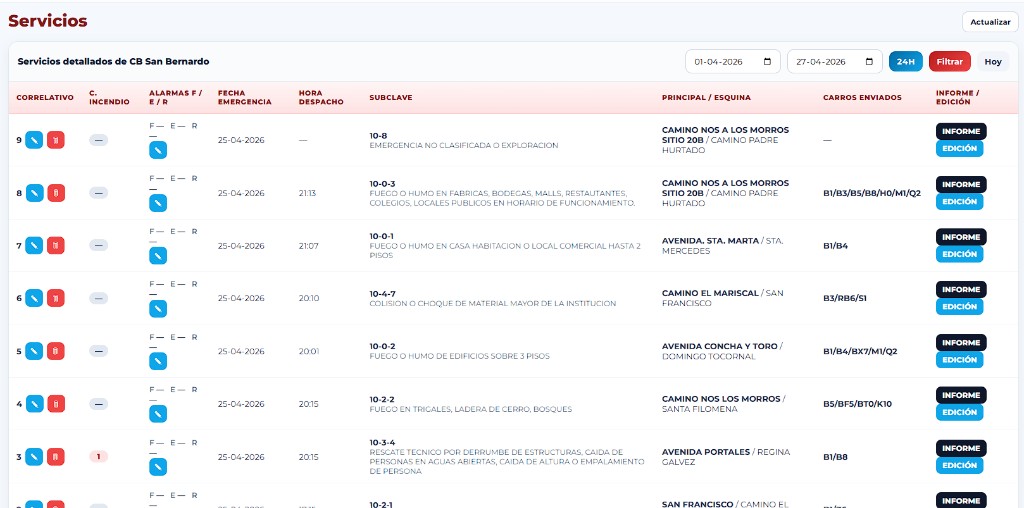
Task: Delete service 8 using red trash icon
Action: [x=56, y=193]
